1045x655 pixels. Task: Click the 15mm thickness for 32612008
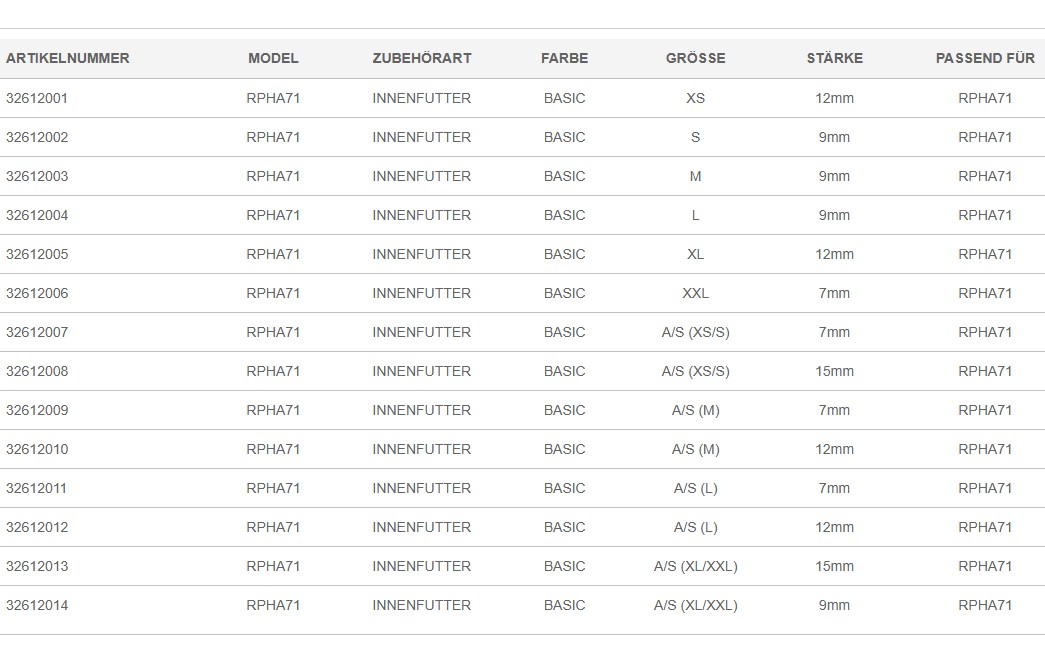(x=834, y=371)
